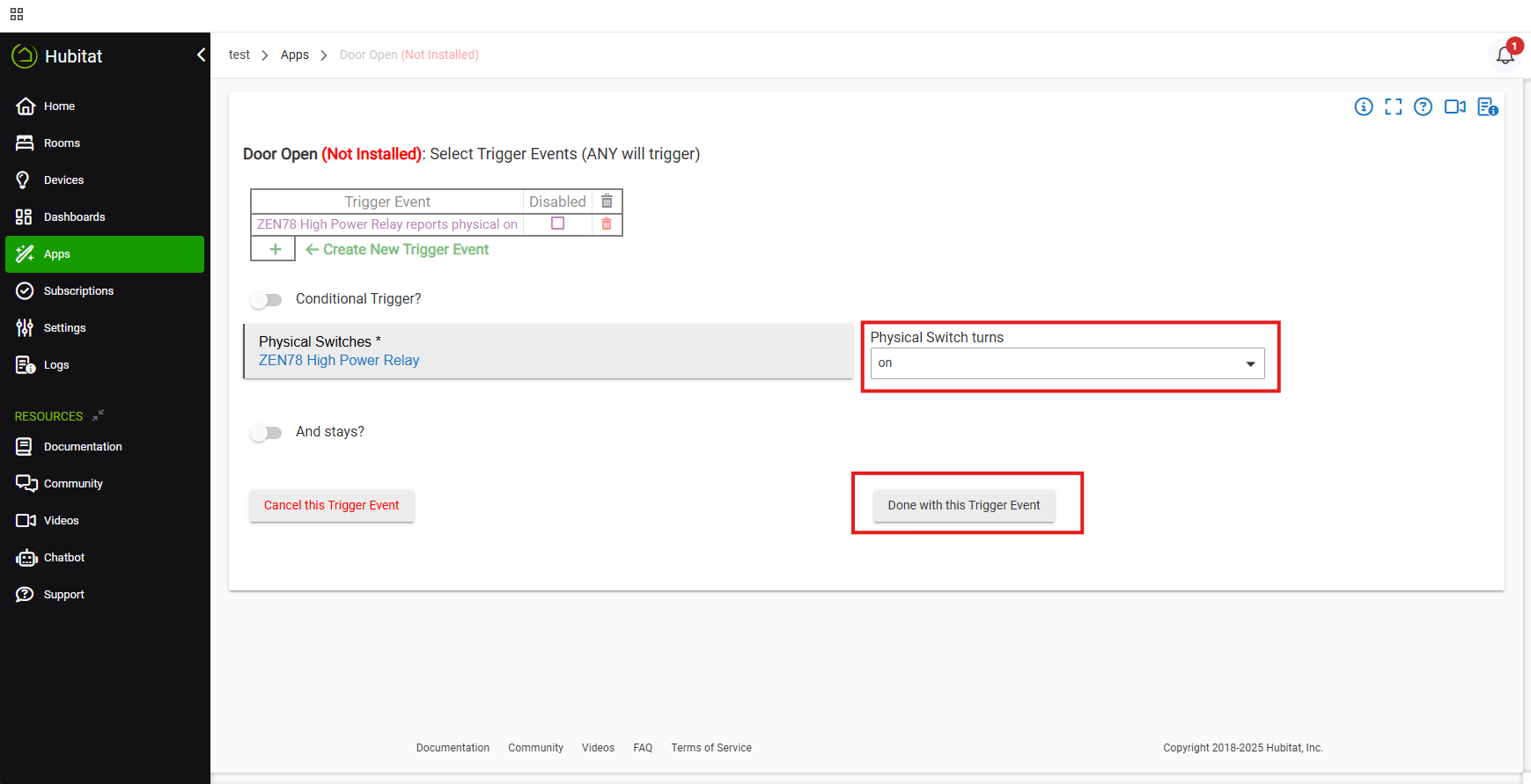This screenshot has height=784, width=1531.
Task: Open the help question-mark icon
Action: pos(1424,106)
